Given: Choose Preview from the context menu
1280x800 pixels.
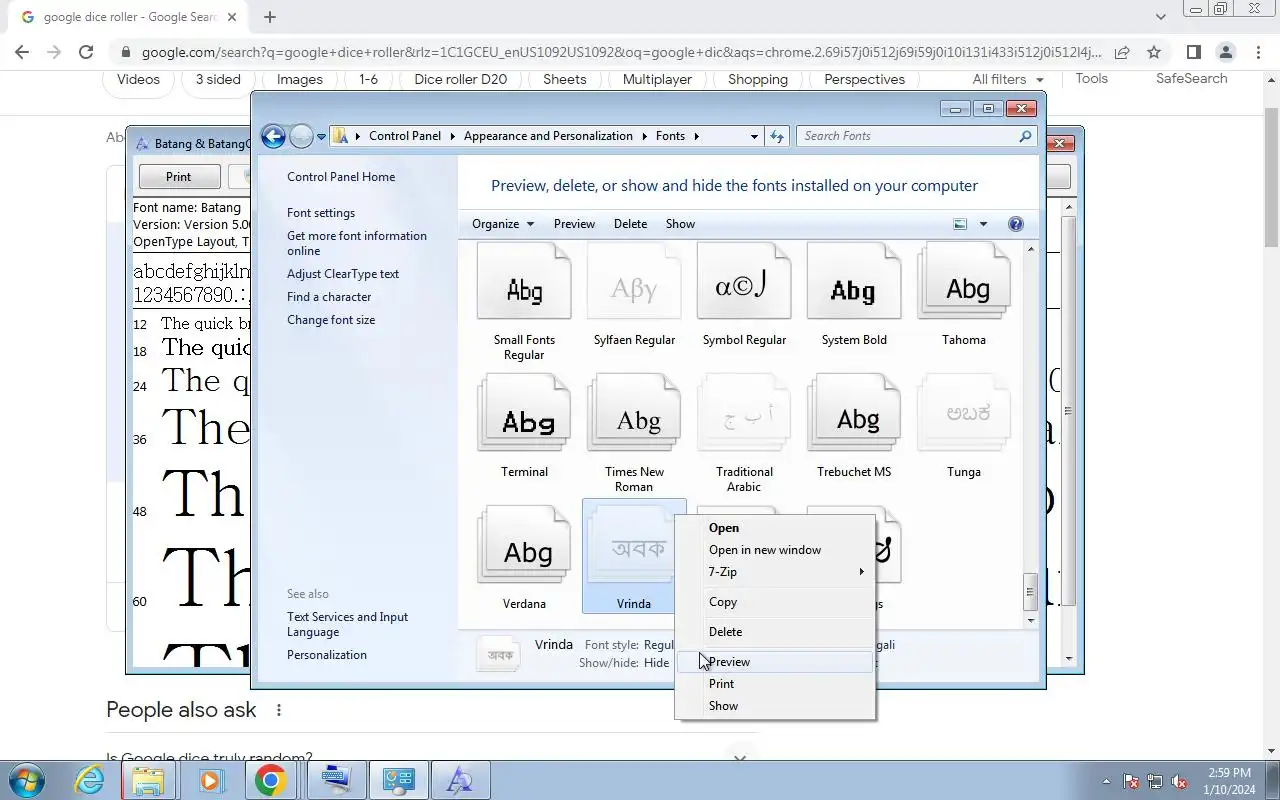Looking at the screenshot, I should tap(775, 662).
